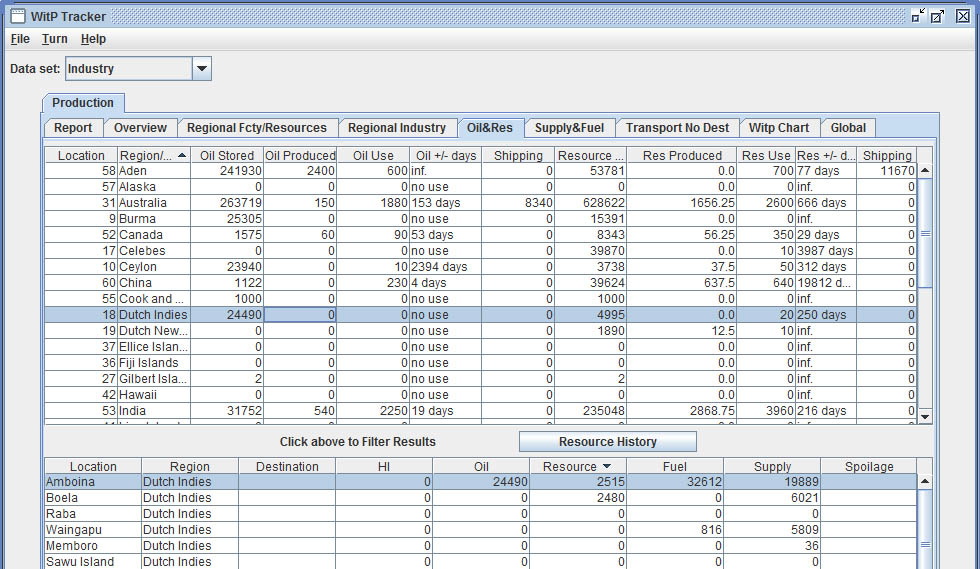This screenshot has width=980, height=569.
Task: Open the Turn menu
Action: pyautogui.click(x=55, y=39)
